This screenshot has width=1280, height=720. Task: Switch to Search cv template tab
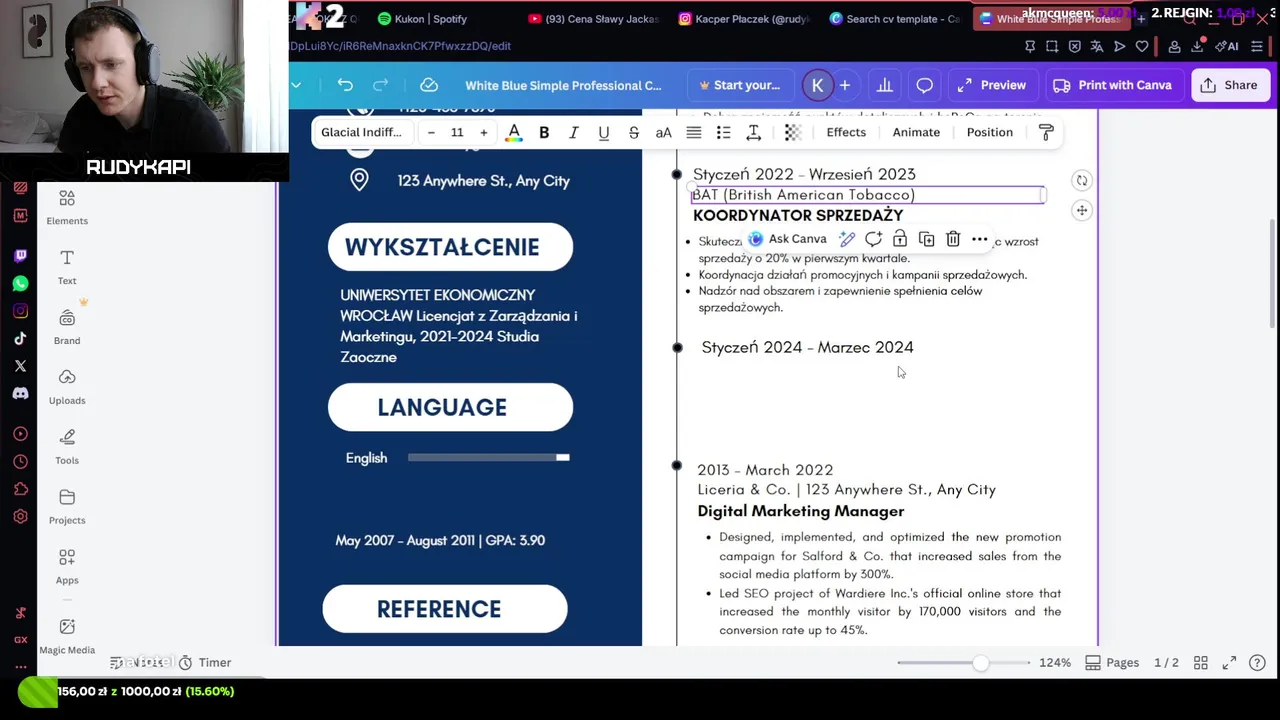pyautogui.click(x=895, y=18)
